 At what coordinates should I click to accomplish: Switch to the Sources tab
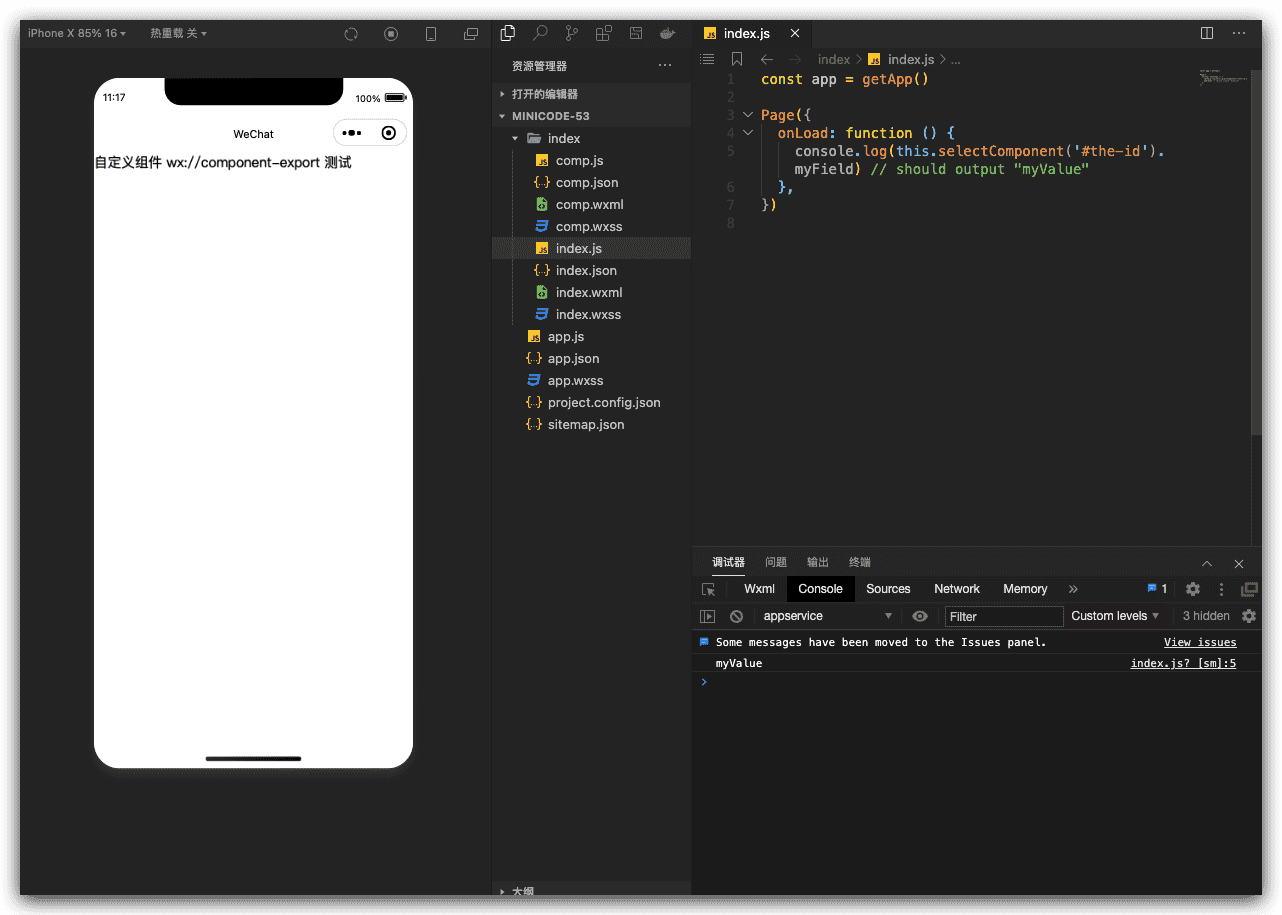point(888,589)
